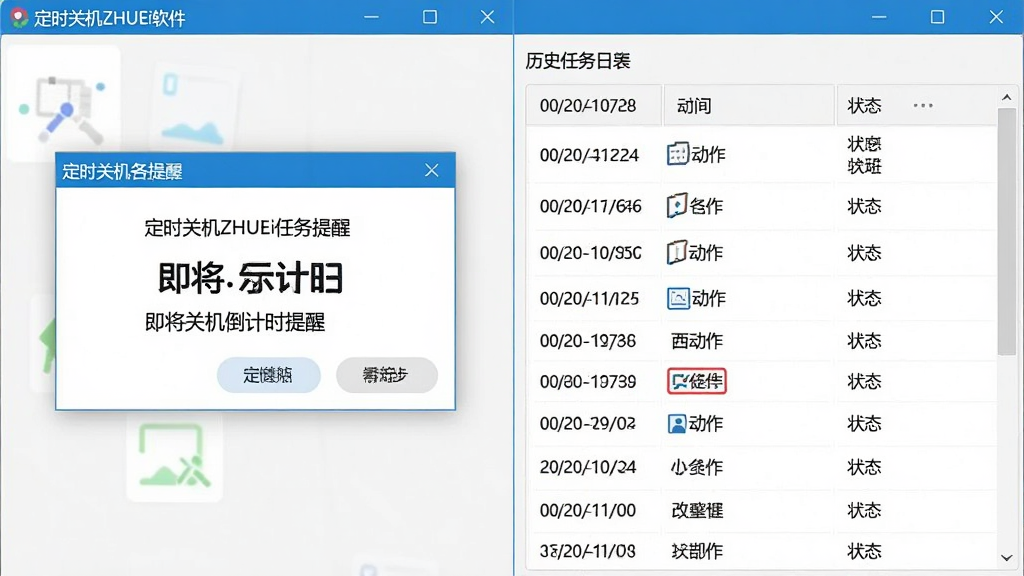This screenshot has height=576, width=1024.
Task: Minimize the left 定时关机 window
Action: coord(372,17)
